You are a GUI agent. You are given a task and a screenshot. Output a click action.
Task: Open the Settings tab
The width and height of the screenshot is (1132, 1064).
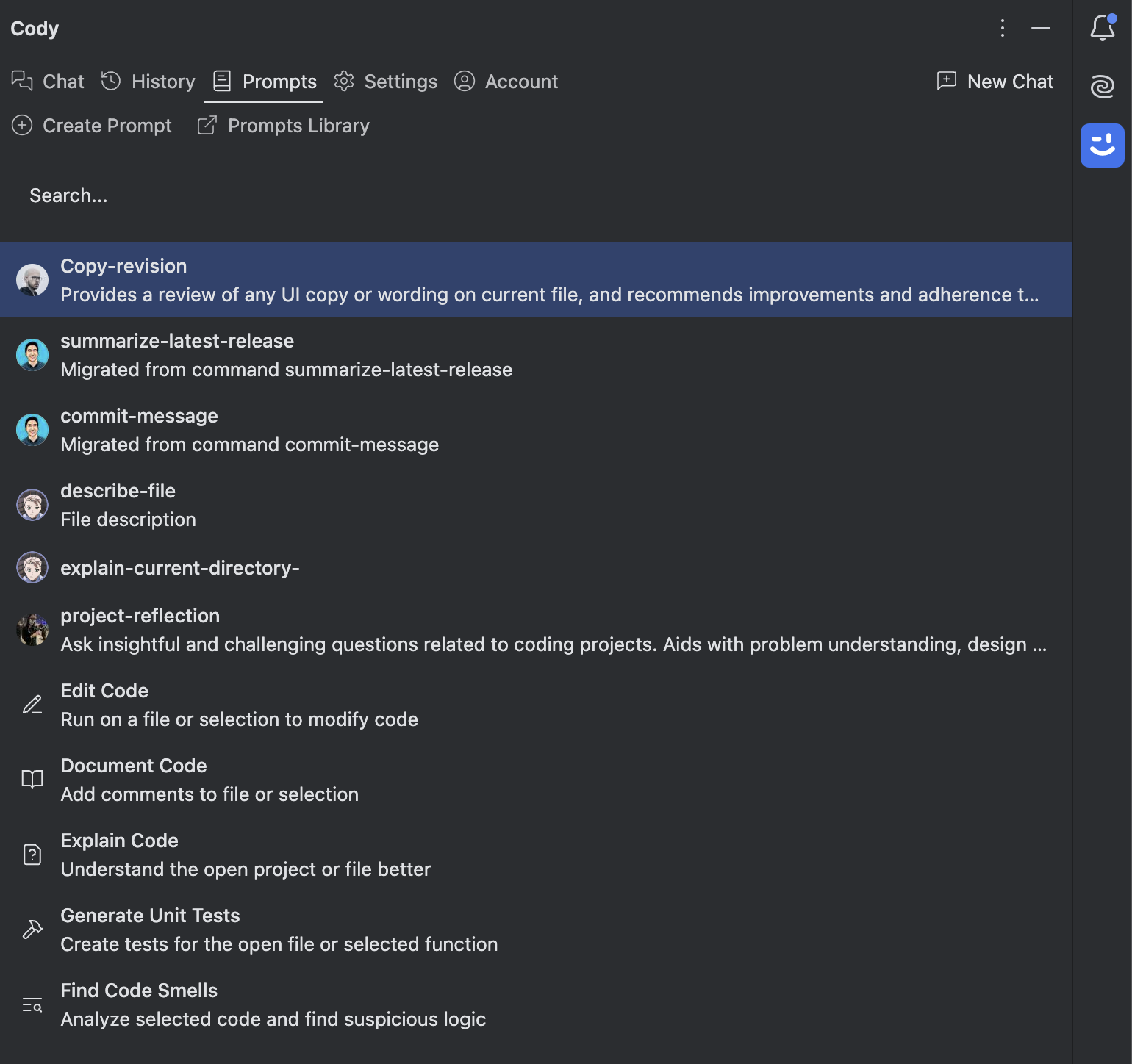click(385, 81)
